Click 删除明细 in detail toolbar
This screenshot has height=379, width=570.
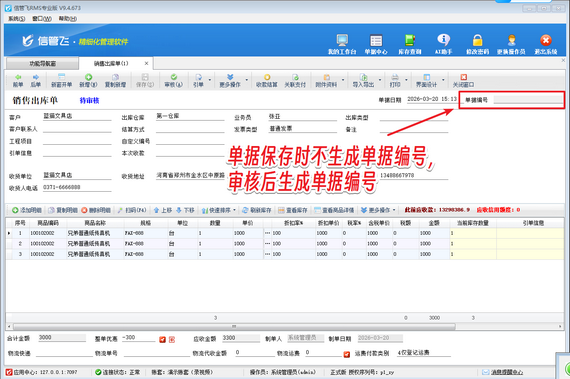point(96,210)
